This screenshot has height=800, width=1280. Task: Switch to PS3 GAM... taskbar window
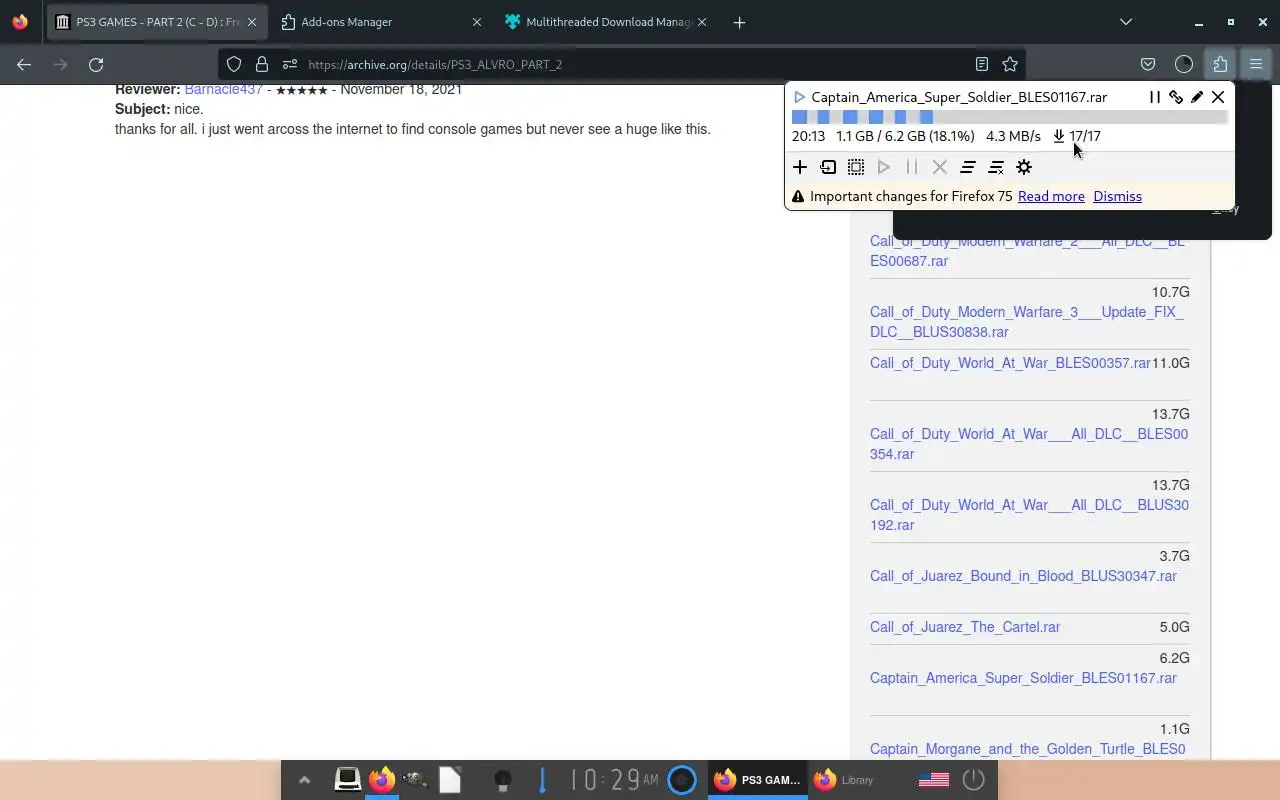[x=758, y=780]
